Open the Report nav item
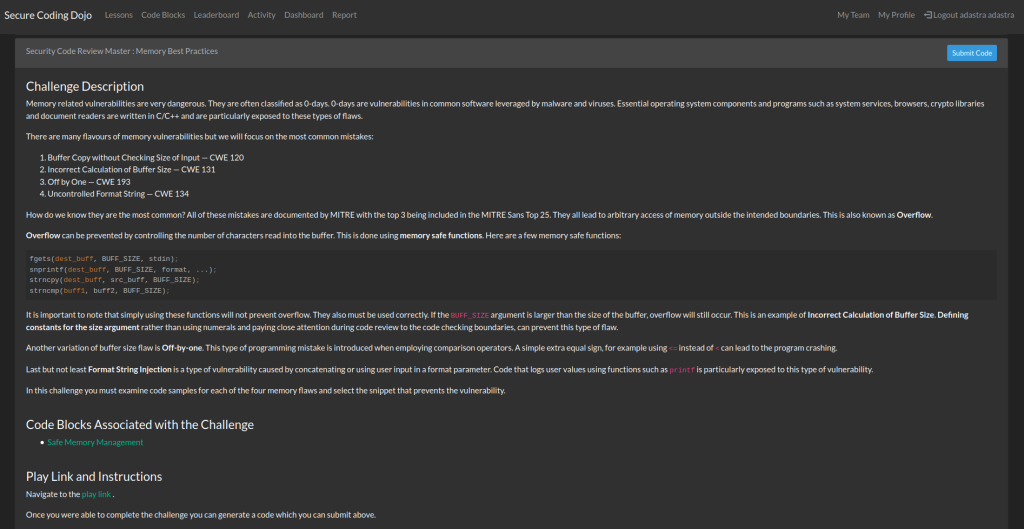1024x529 pixels. click(344, 15)
